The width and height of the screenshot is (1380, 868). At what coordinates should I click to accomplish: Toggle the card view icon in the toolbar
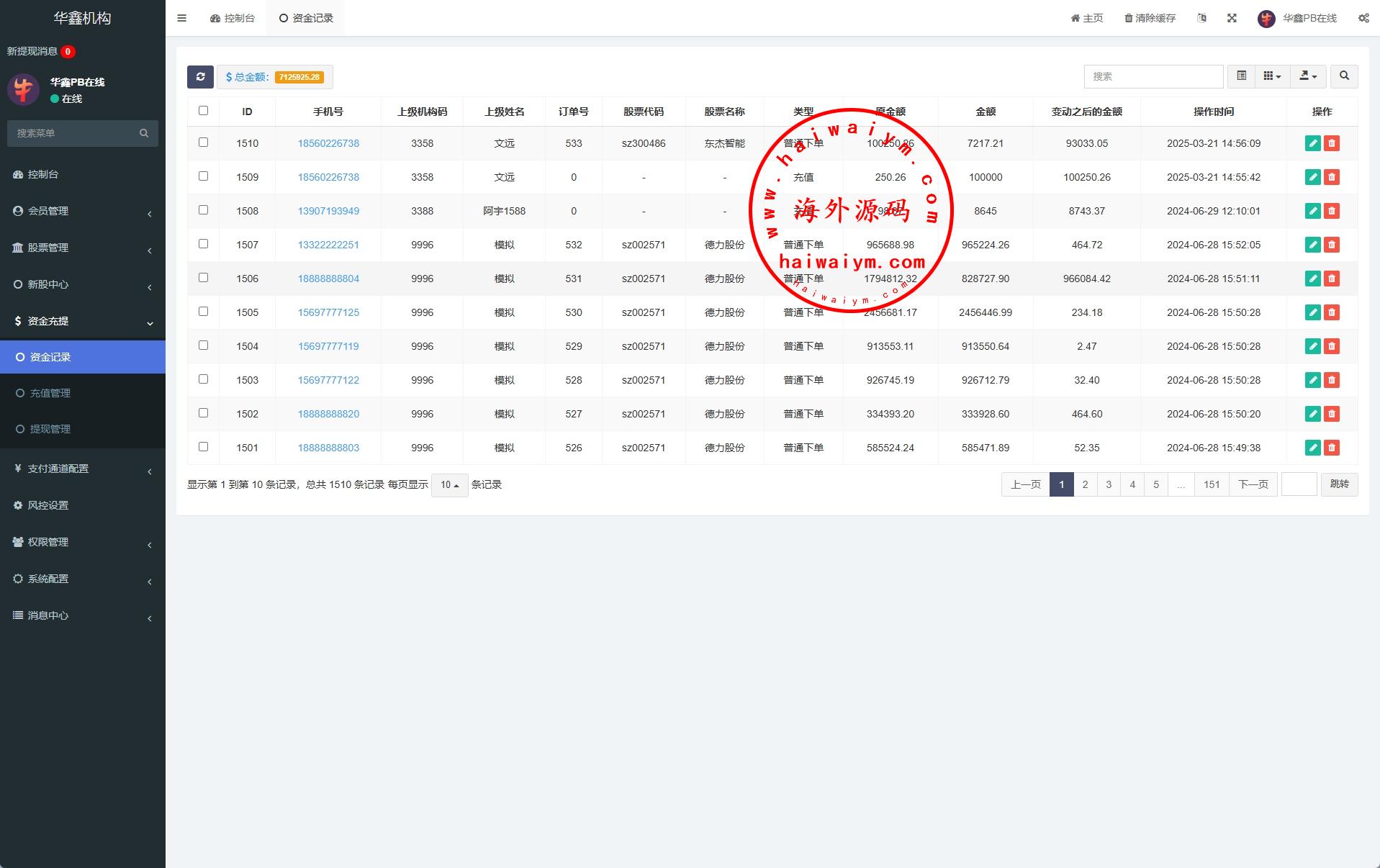coord(1241,76)
